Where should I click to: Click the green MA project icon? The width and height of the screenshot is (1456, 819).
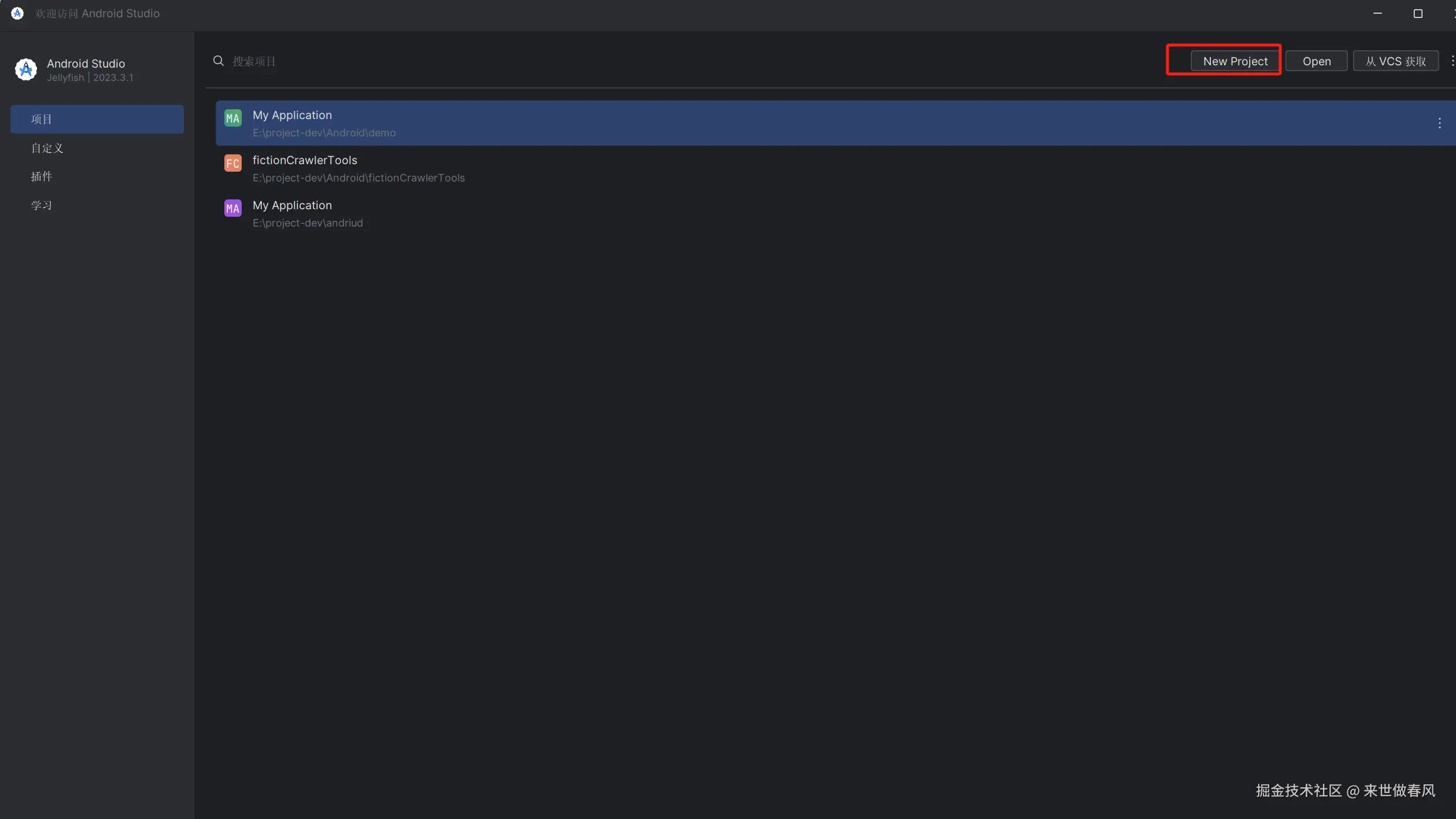[x=232, y=118]
